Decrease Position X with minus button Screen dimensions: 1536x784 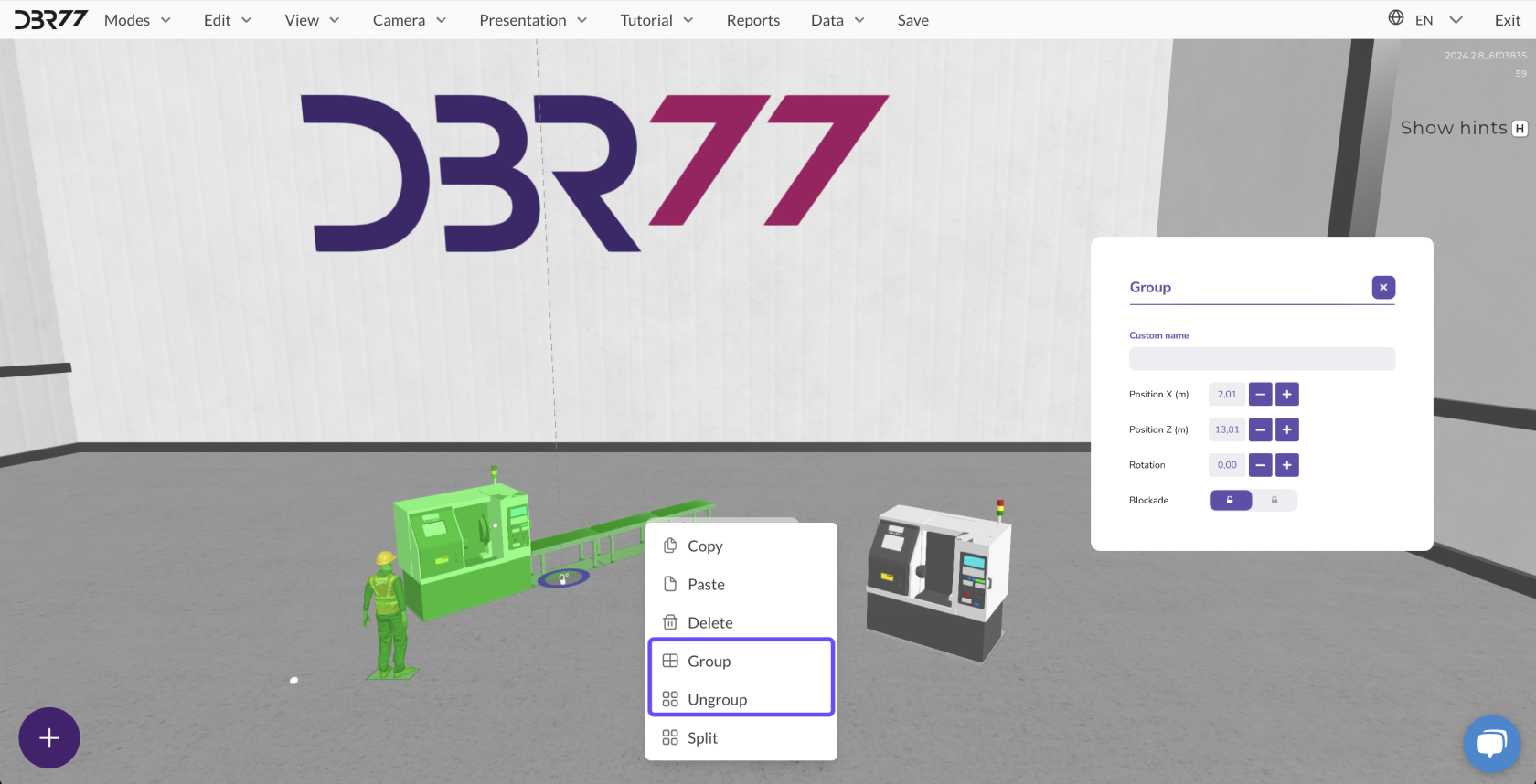(x=1260, y=395)
